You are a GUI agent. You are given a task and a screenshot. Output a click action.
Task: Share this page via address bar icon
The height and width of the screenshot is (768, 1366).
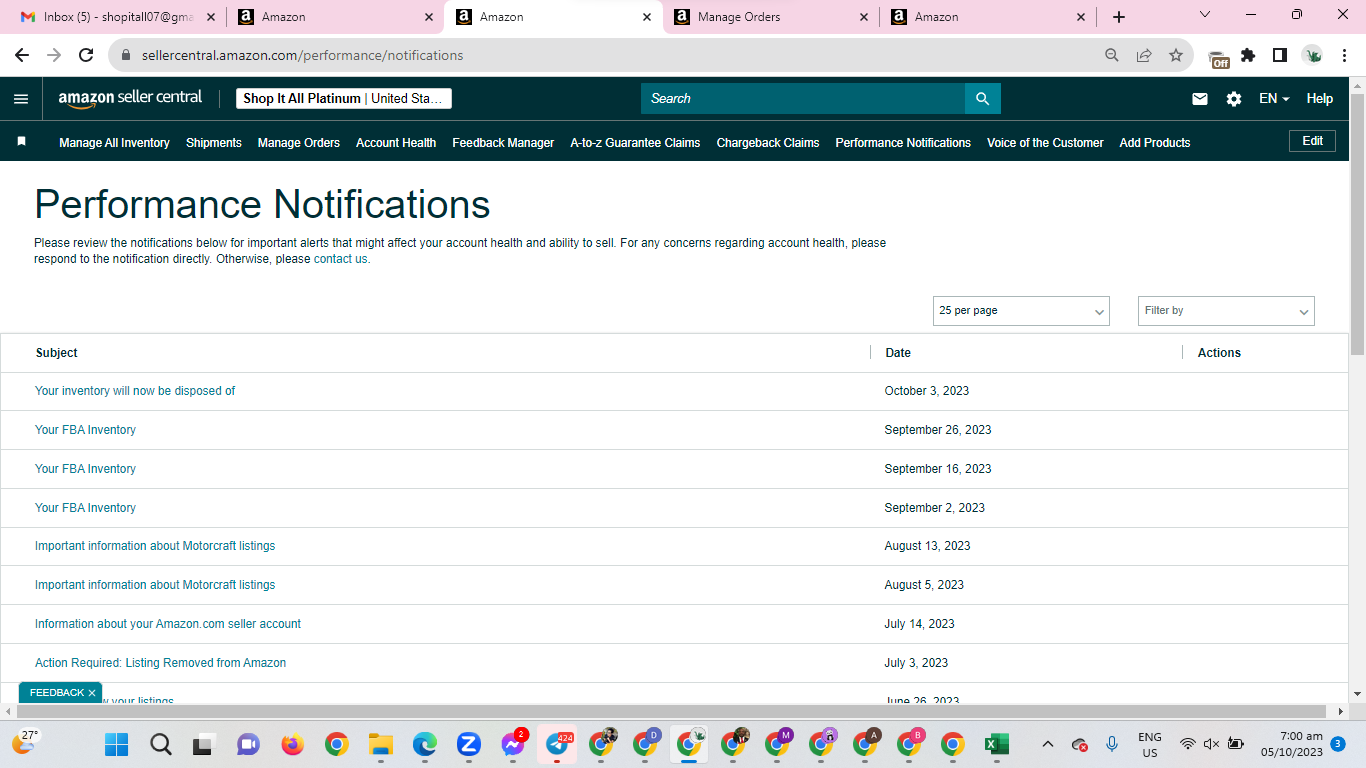click(1144, 56)
